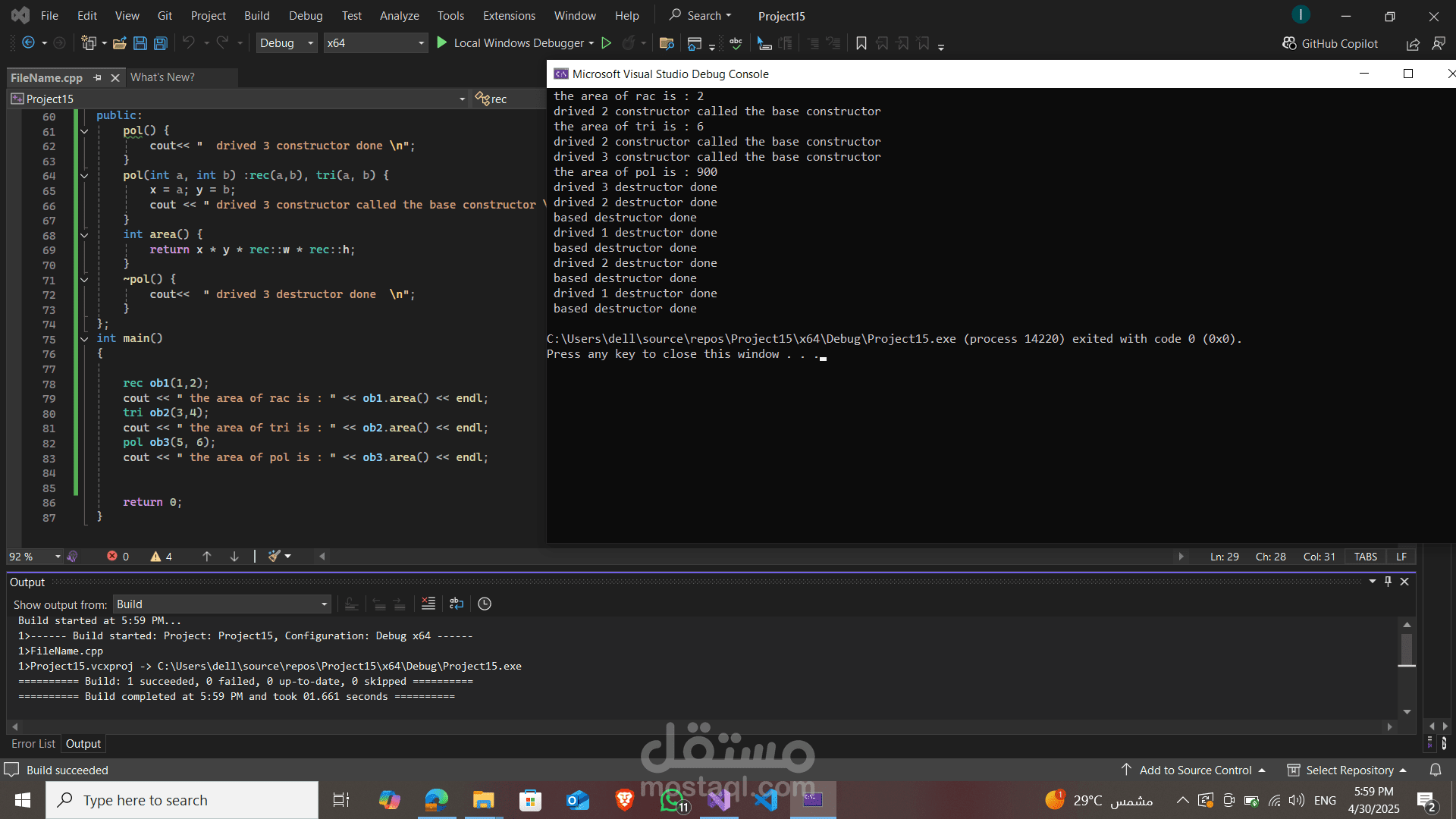Image resolution: width=1456 pixels, height=819 pixels.
Task: Open the Git menu
Action: coord(165,15)
